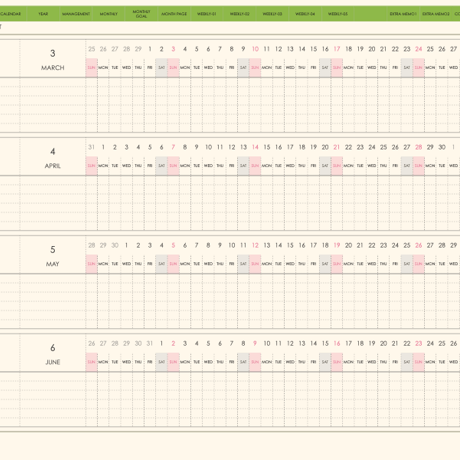Click gray date 31 in April row
This screenshot has height=460, width=460.
pos(91,147)
